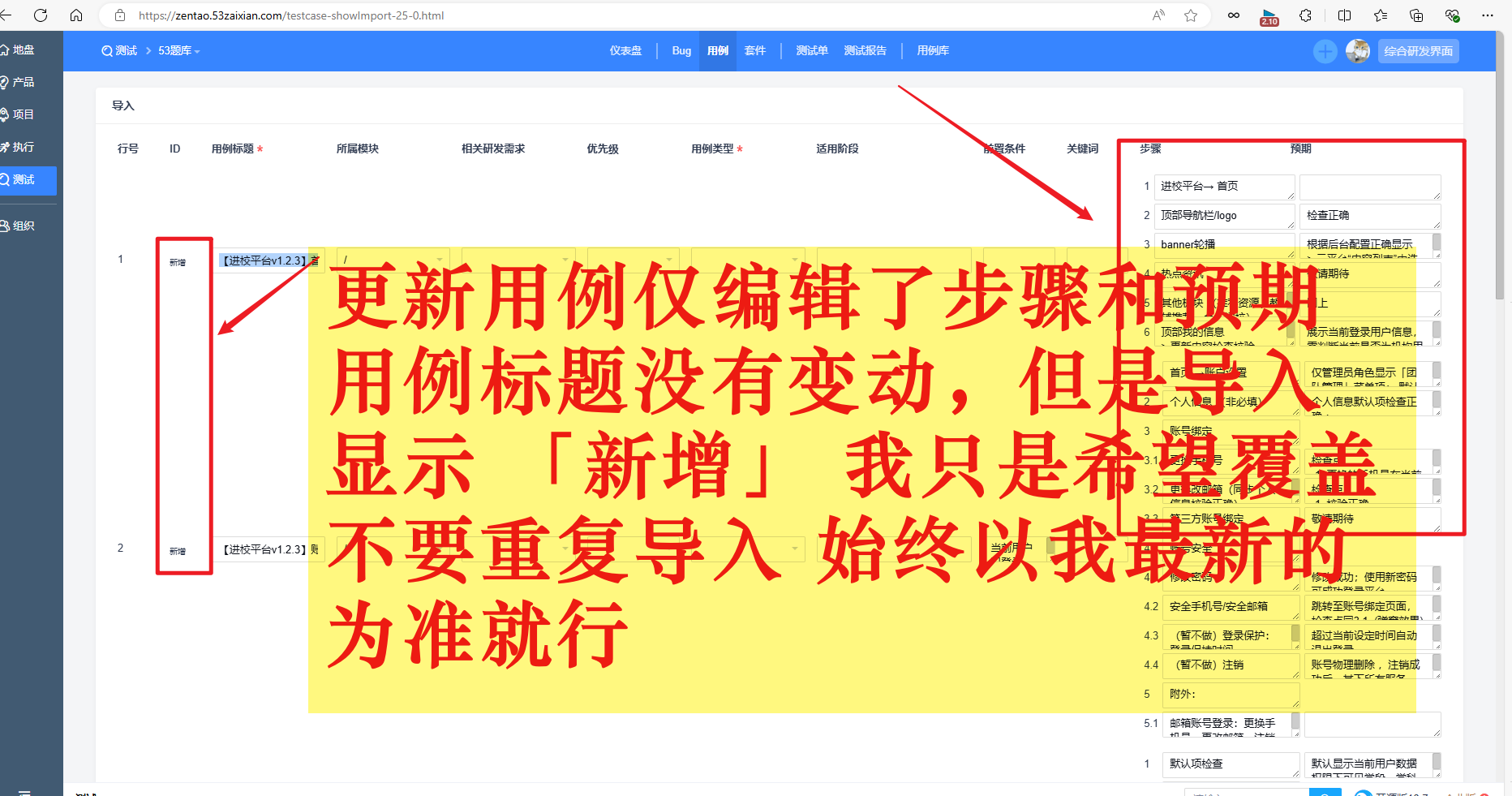The width and height of the screenshot is (1512, 796).
Task: Click the 关键词 column header
Action: coord(1082,148)
